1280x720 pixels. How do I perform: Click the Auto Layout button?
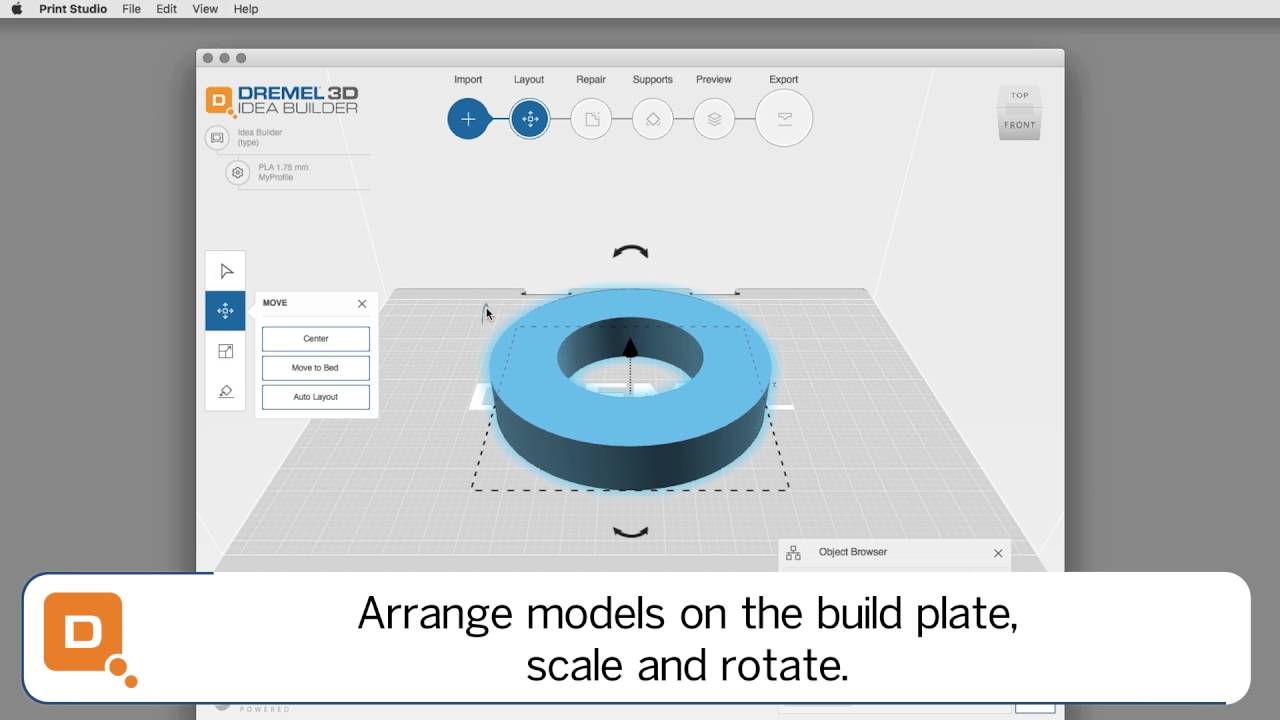pos(316,397)
